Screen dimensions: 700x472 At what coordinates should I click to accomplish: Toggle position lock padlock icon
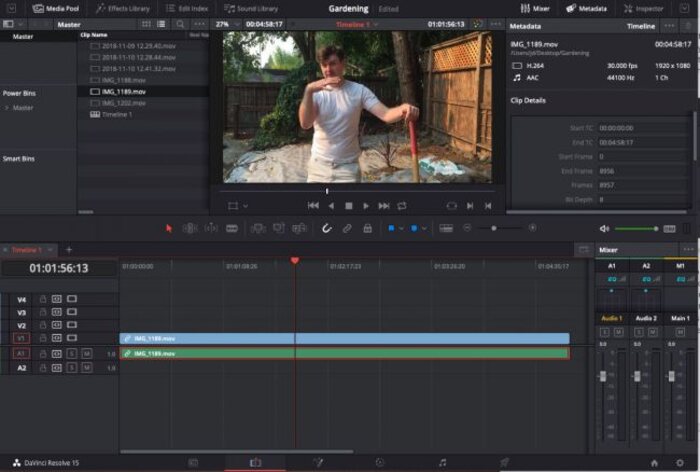point(367,229)
